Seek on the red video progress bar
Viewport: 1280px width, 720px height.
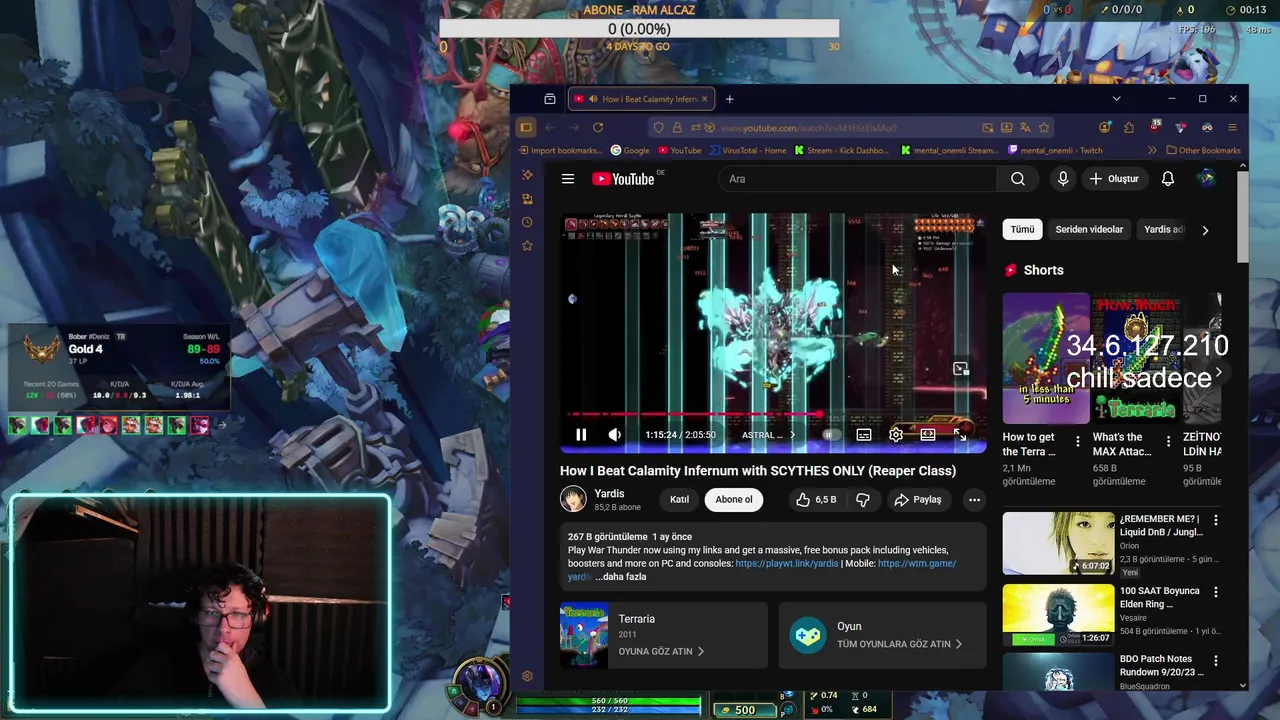pos(772,413)
